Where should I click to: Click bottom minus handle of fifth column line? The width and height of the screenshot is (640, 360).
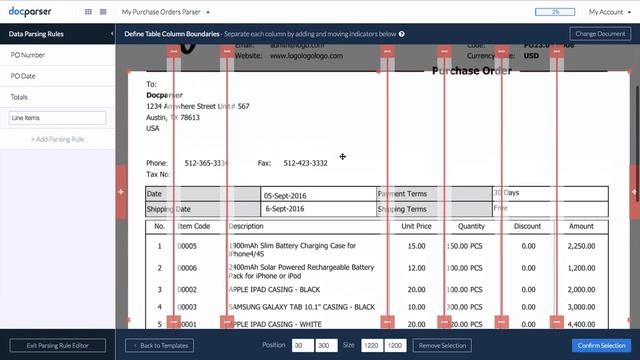(502, 322)
